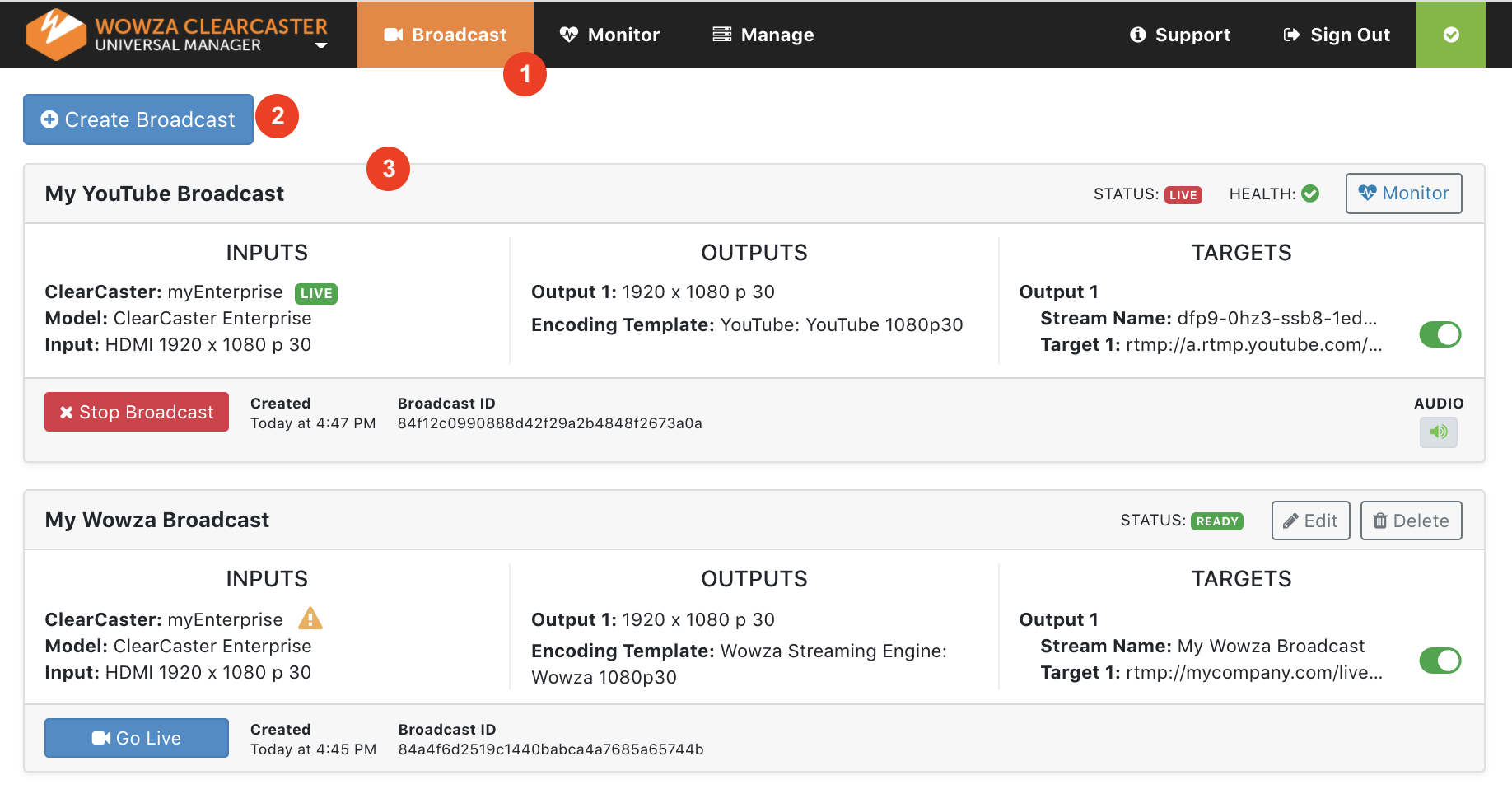Stop the My YouTube Broadcast

click(x=137, y=412)
